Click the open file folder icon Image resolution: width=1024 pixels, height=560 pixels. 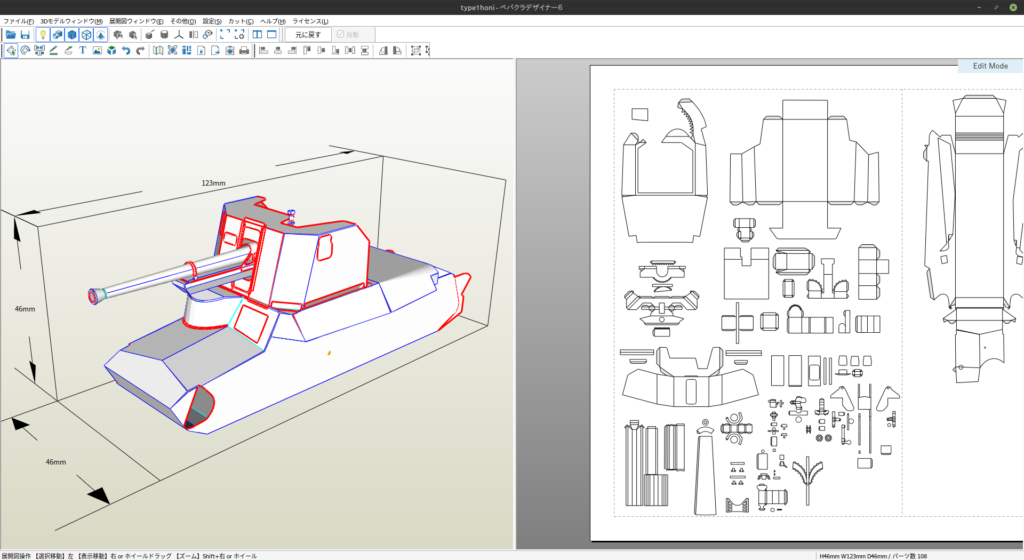pyautogui.click(x=10, y=34)
